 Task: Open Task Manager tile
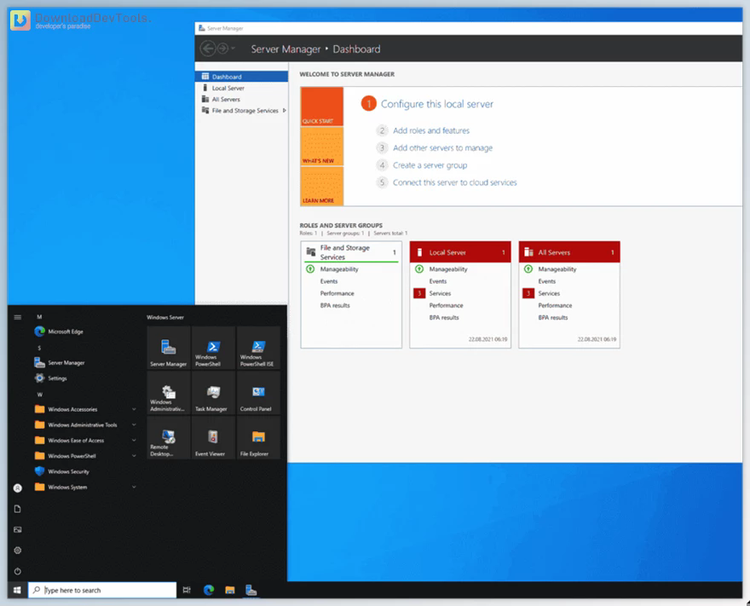pos(213,393)
